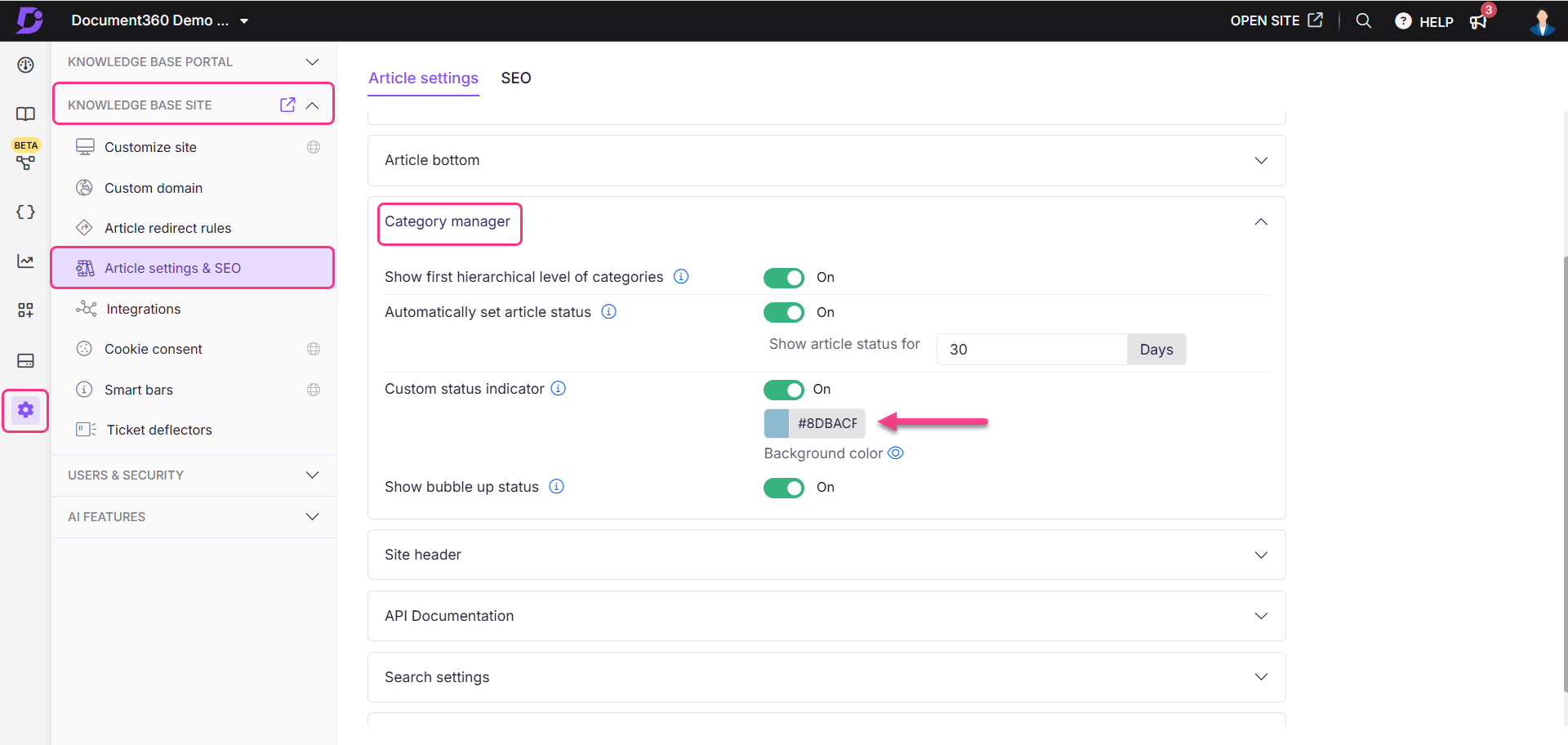Viewport: 1568px width, 745px height.
Task: Click the search magnifier icon
Action: click(x=1363, y=20)
